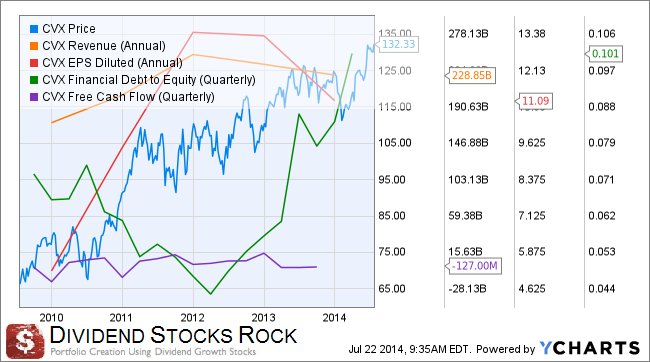Click the 0.071 ratio axis value
This screenshot has height=362, width=650.
click(602, 180)
